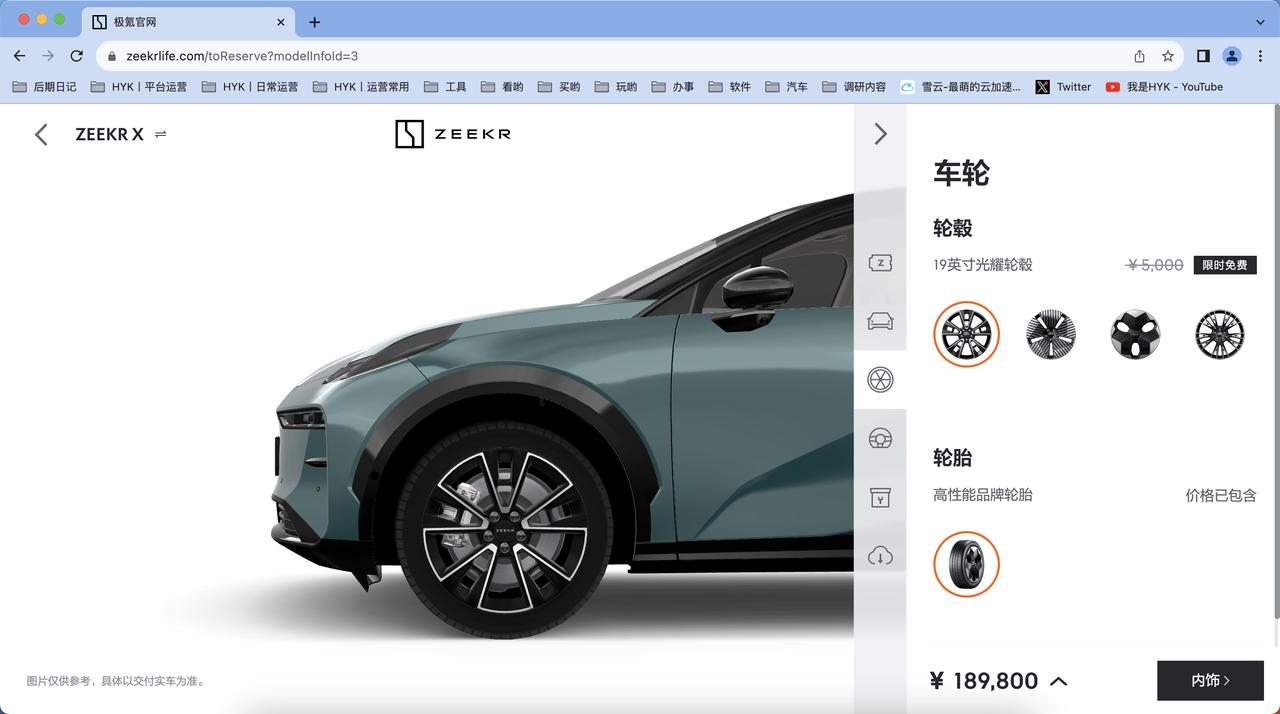Screen dimensions: 1280x714
Task: Click the strikethrough ¥5,000 price
Action: click(1155, 265)
